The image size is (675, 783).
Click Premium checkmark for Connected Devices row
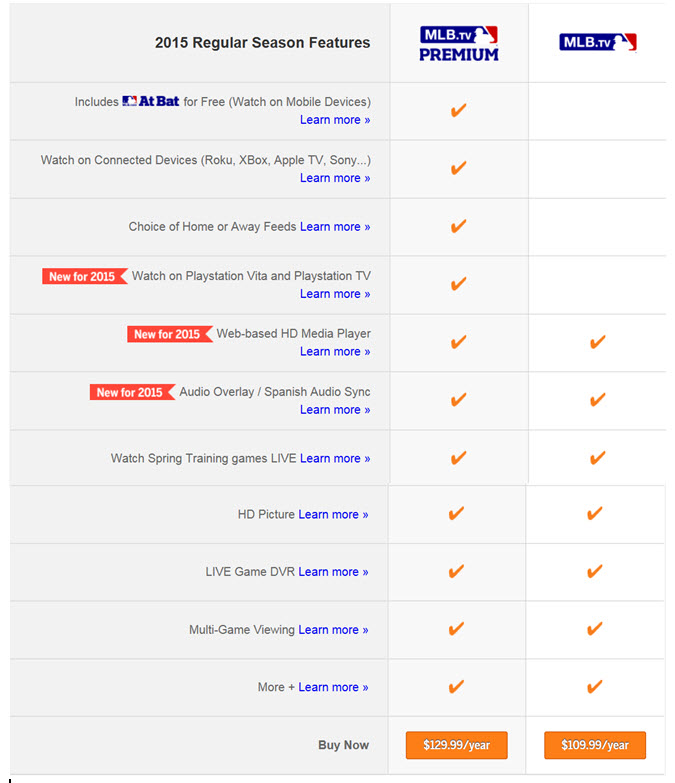pyautogui.click(x=458, y=168)
